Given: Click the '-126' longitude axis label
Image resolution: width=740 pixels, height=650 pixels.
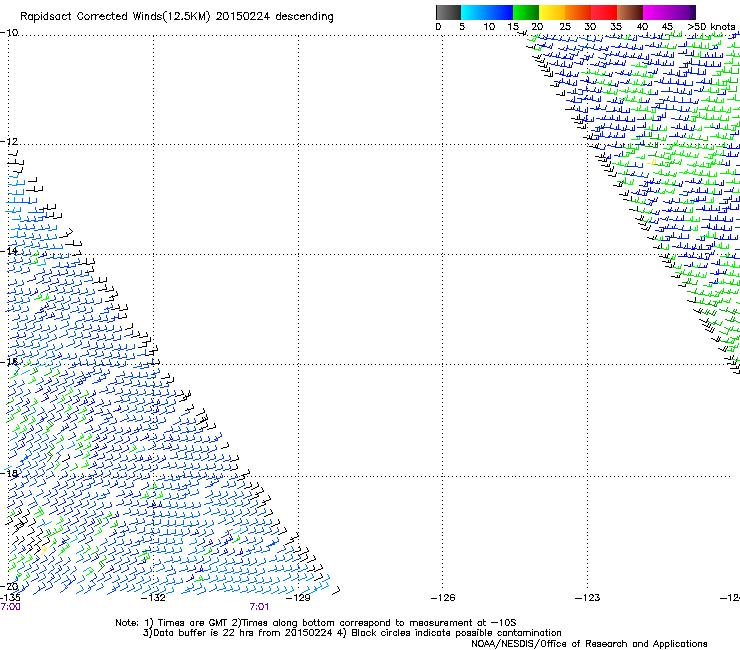Looking at the screenshot, I should pyautogui.click(x=443, y=598).
